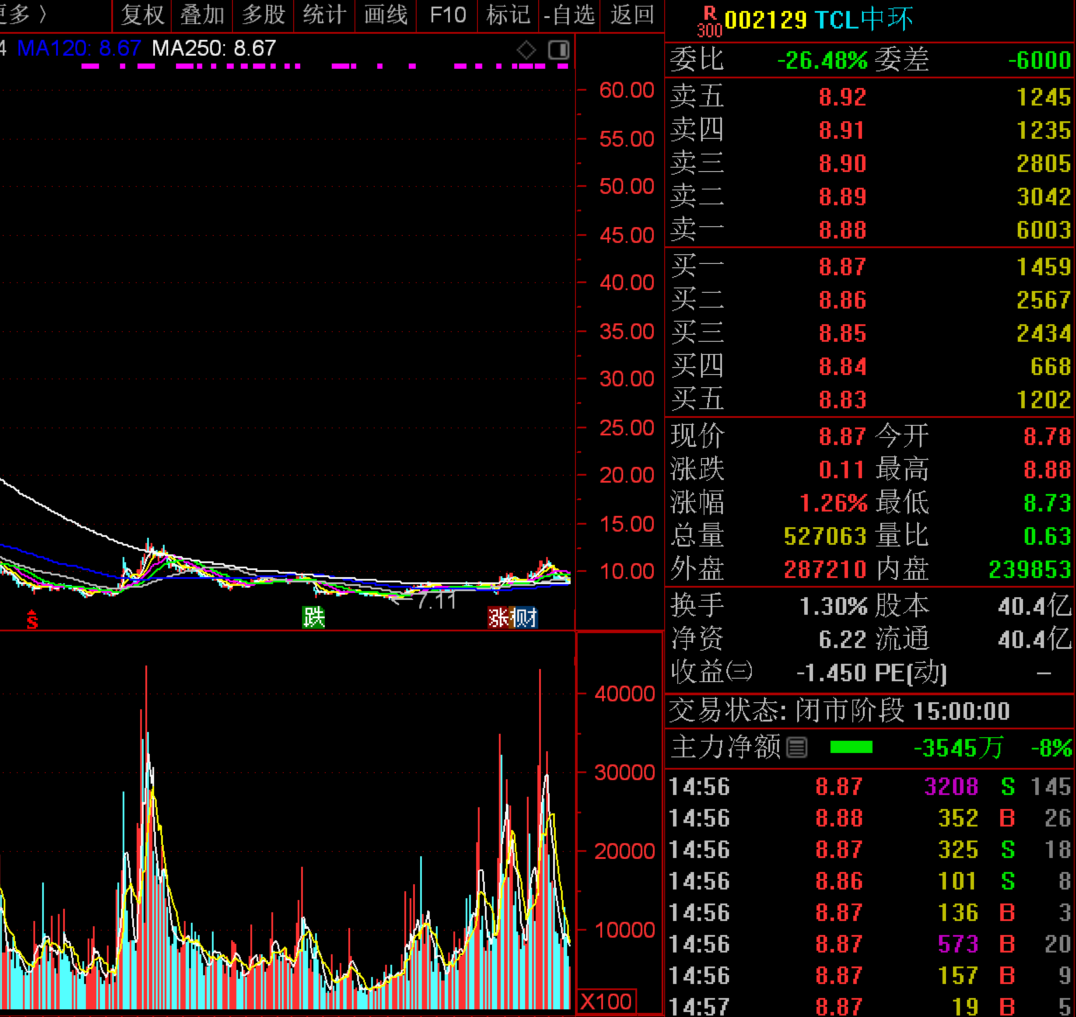Select 买一 price 8.87
Screen dimensions: 1076x1017
(842, 267)
